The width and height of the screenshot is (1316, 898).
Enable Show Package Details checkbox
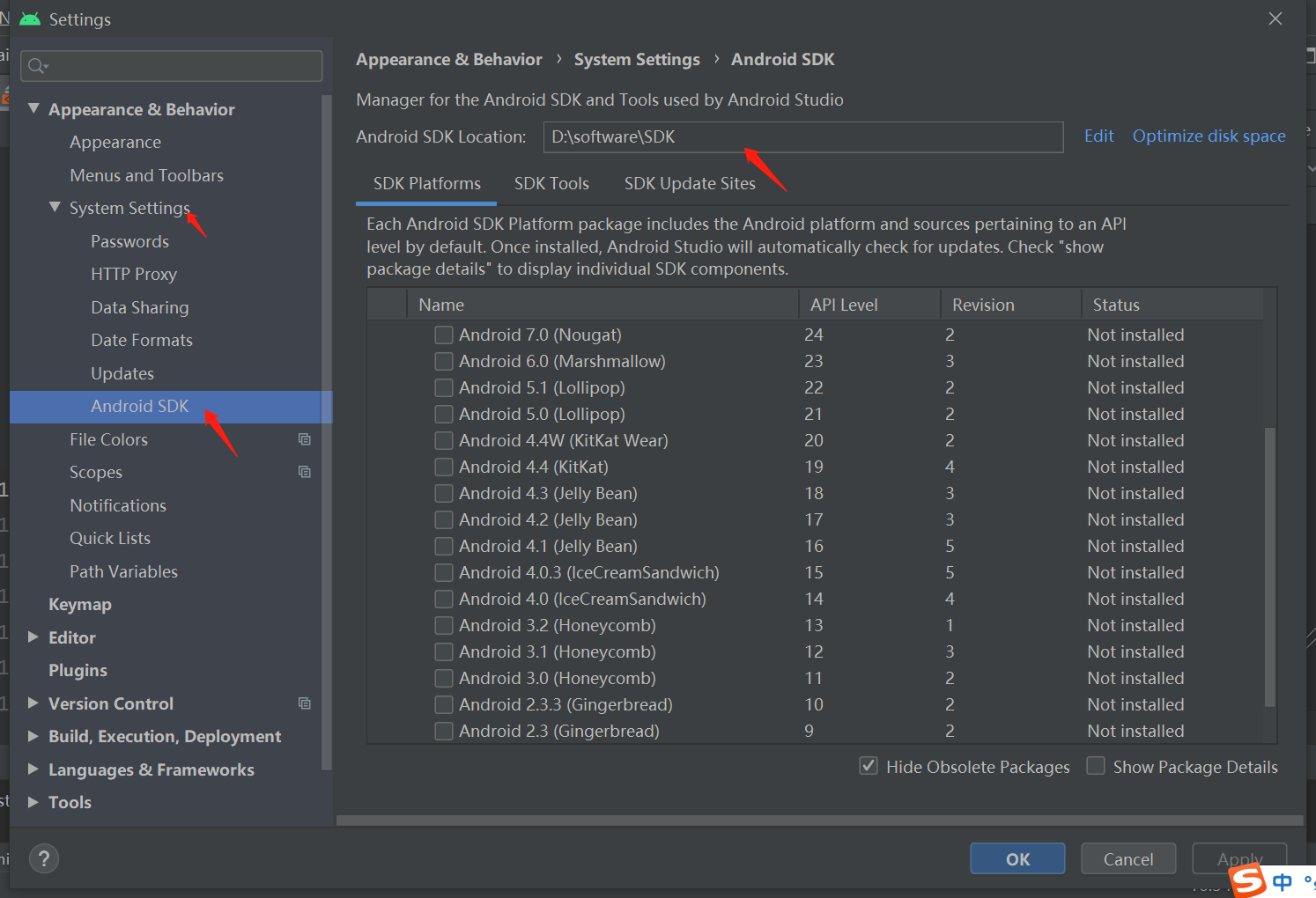click(x=1096, y=766)
